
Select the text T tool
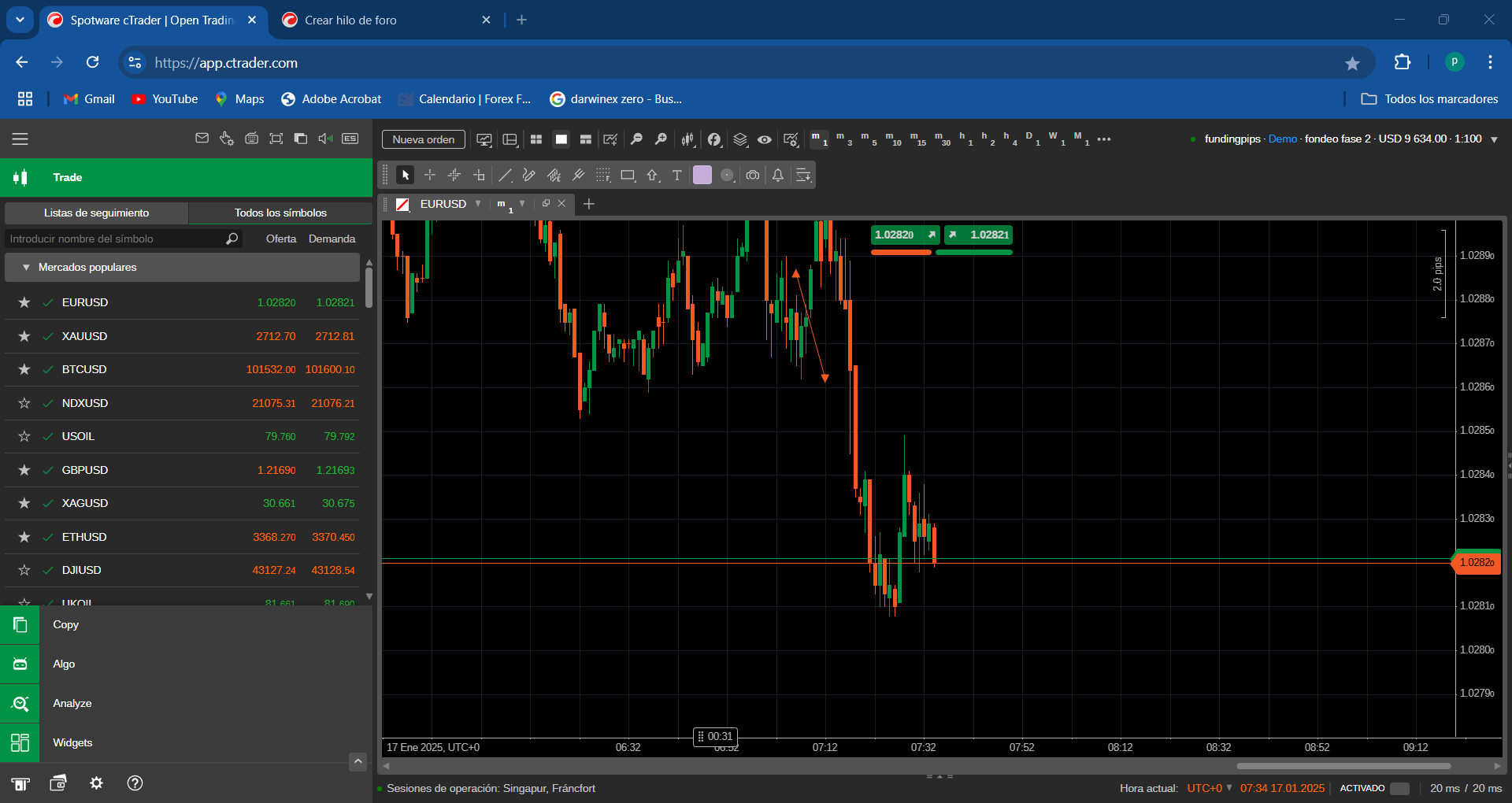pyautogui.click(x=676, y=175)
